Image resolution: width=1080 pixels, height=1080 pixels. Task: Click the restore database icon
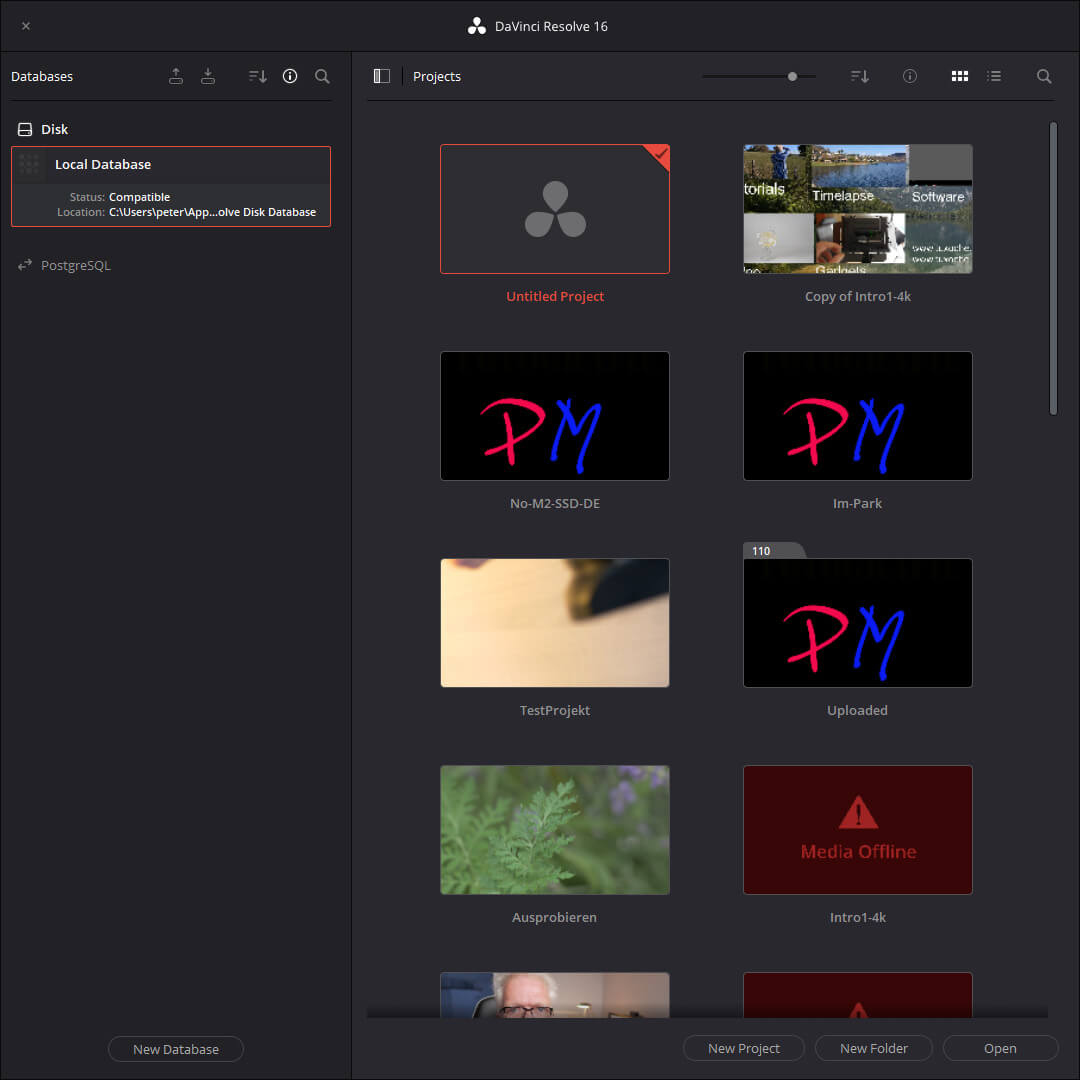point(207,76)
